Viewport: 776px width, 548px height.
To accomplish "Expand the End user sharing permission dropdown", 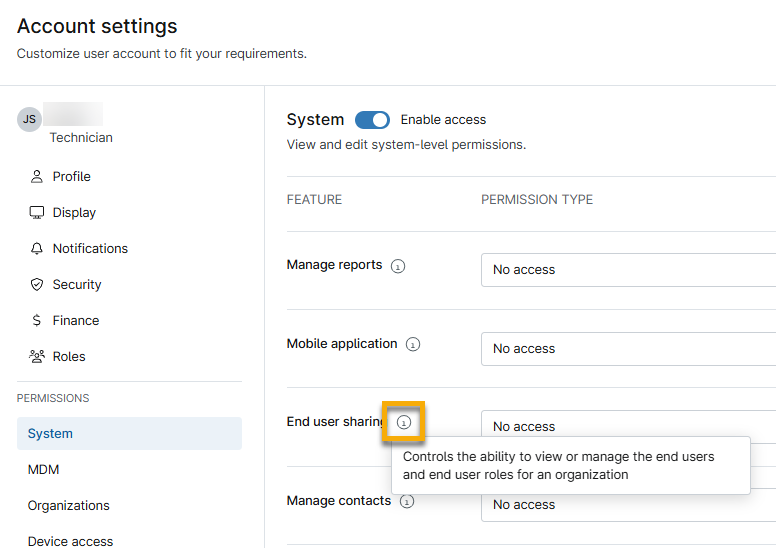I will point(629,425).
